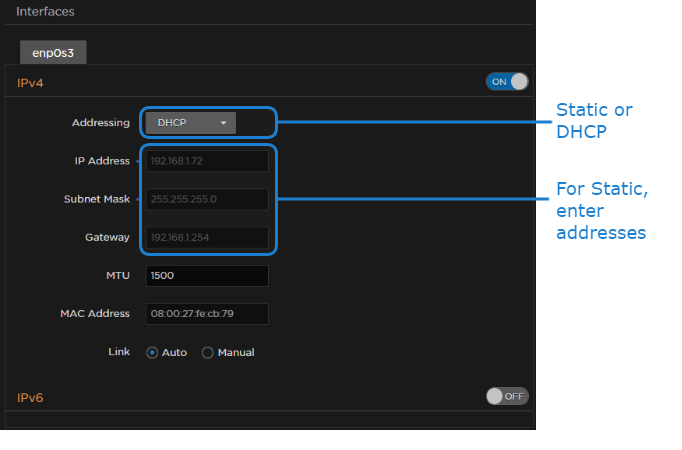This screenshot has width=682, height=450.
Task: Click the IPv4 section heading
Action: (x=30, y=83)
